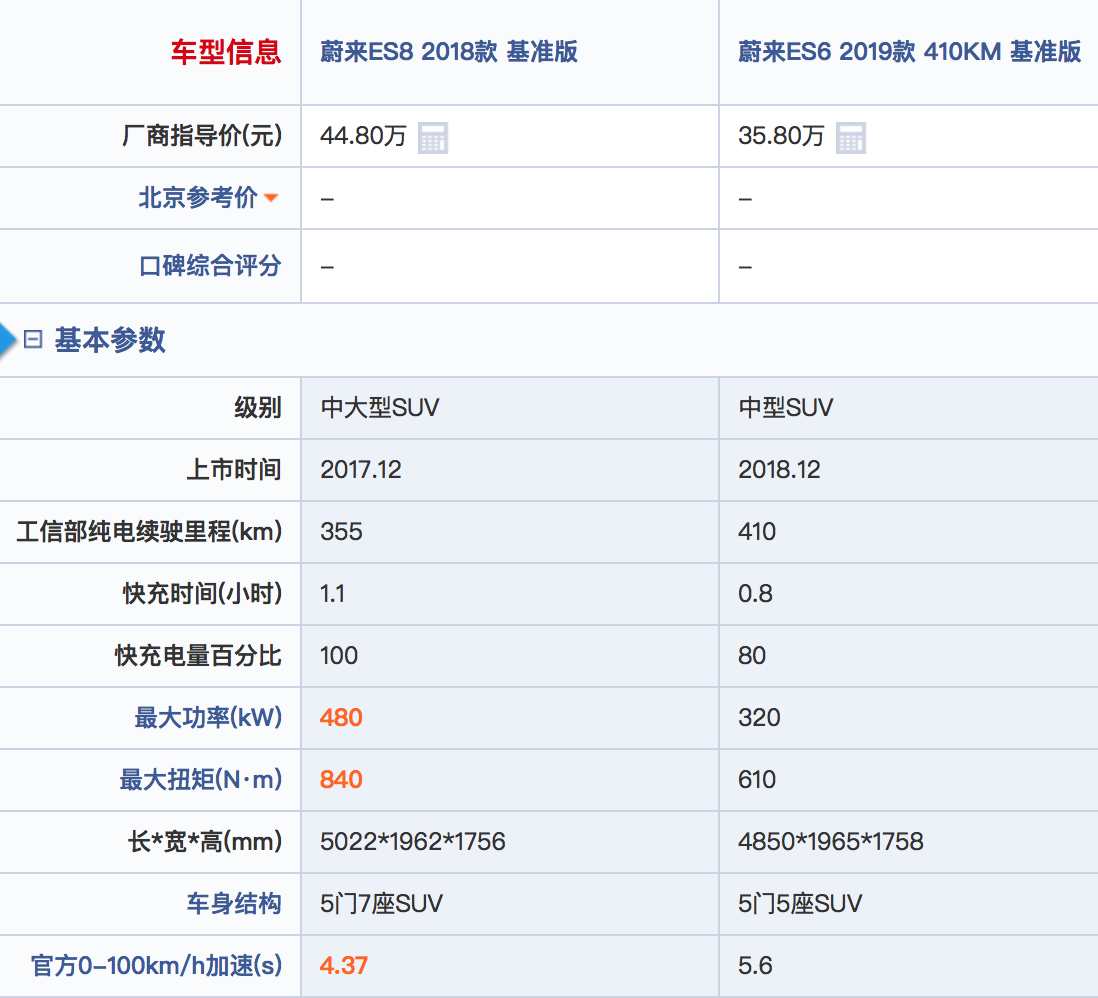1098x998 pixels.
Task: Click the 厂商指导价(元) row label
Action: point(202,136)
